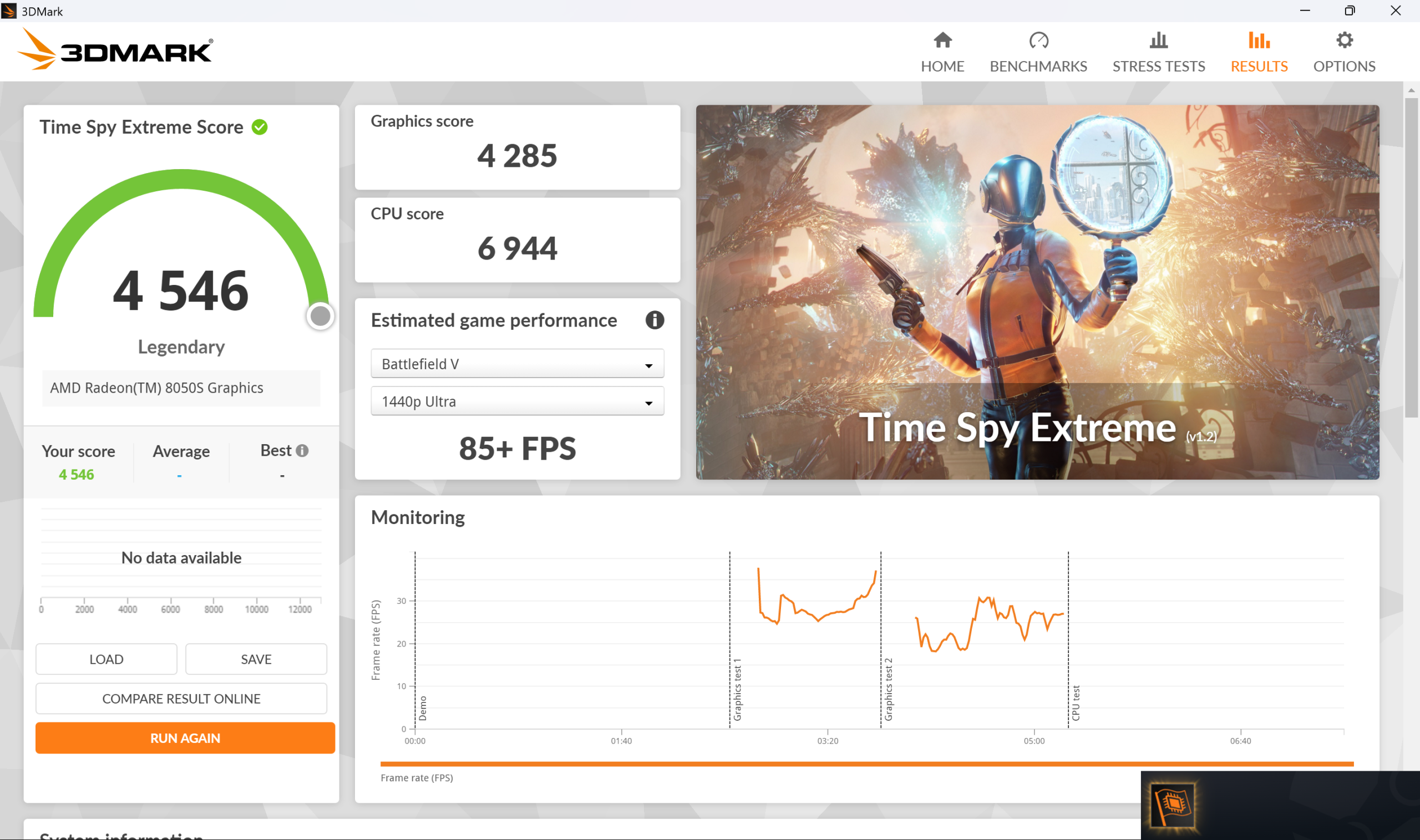Click COMPARE RESULT ONLINE button
This screenshot has width=1420, height=840.
[x=181, y=699]
